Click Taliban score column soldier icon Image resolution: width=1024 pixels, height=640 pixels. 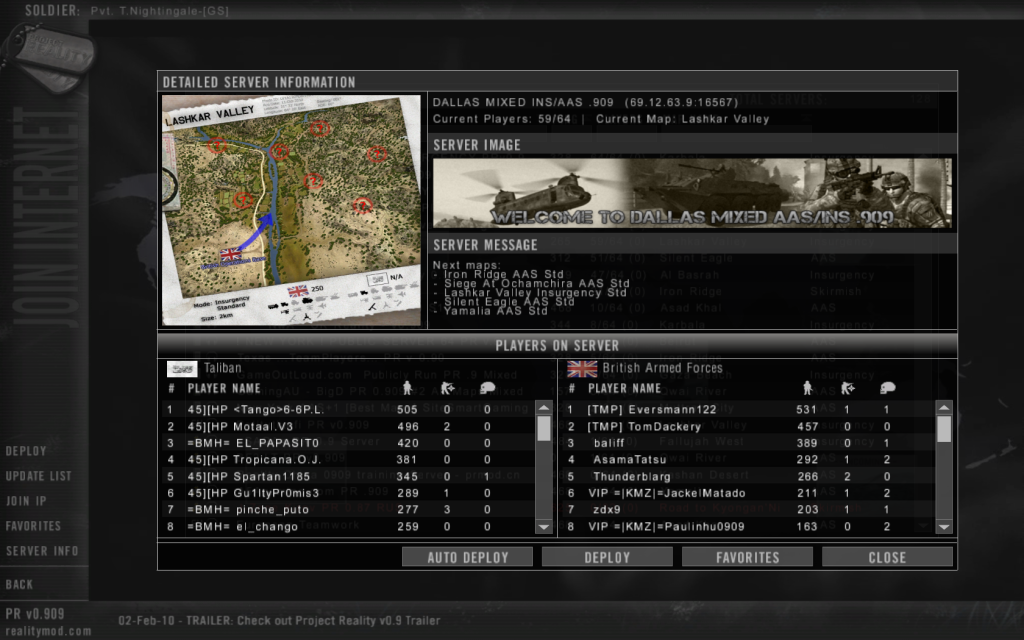pyautogui.click(x=408, y=388)
